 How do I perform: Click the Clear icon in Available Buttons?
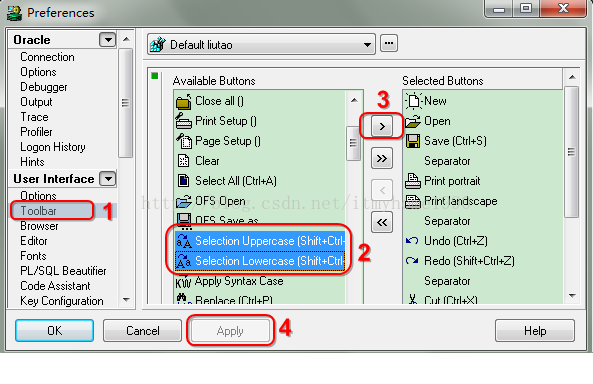tap(183, 161)
